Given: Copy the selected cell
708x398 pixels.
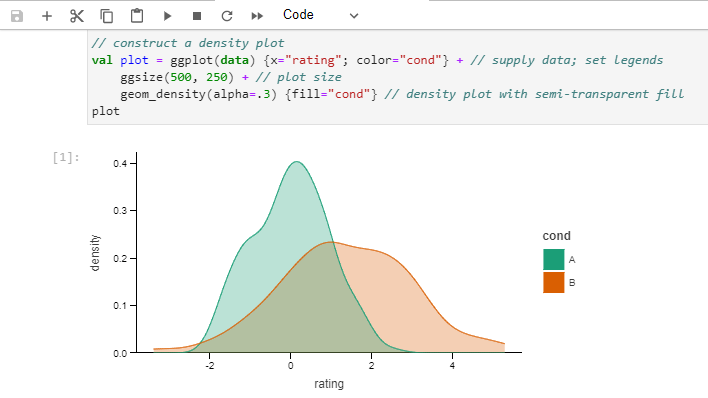Looking at the screenshot, I should coord(107,16).
